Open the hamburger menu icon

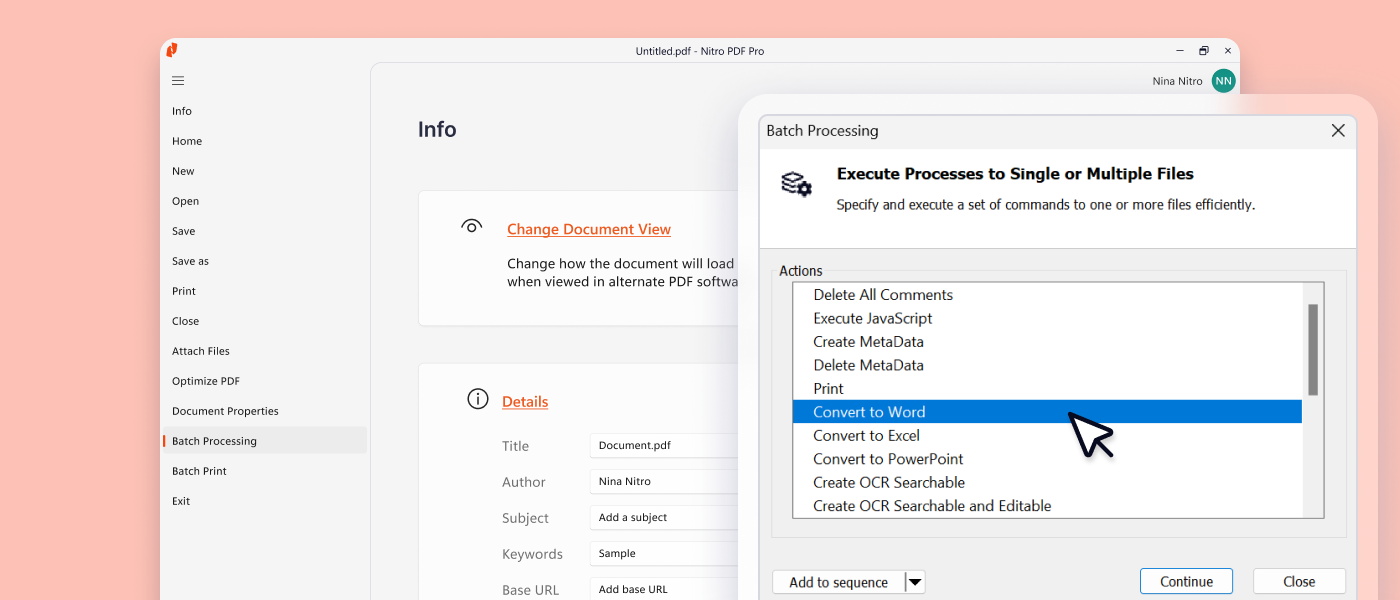point(178,81)
